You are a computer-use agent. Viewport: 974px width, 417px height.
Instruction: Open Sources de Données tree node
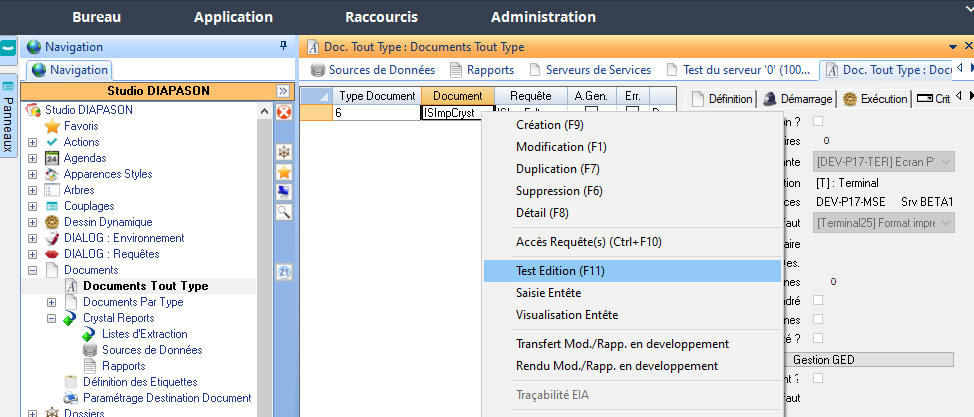click(x=151, y=350)
